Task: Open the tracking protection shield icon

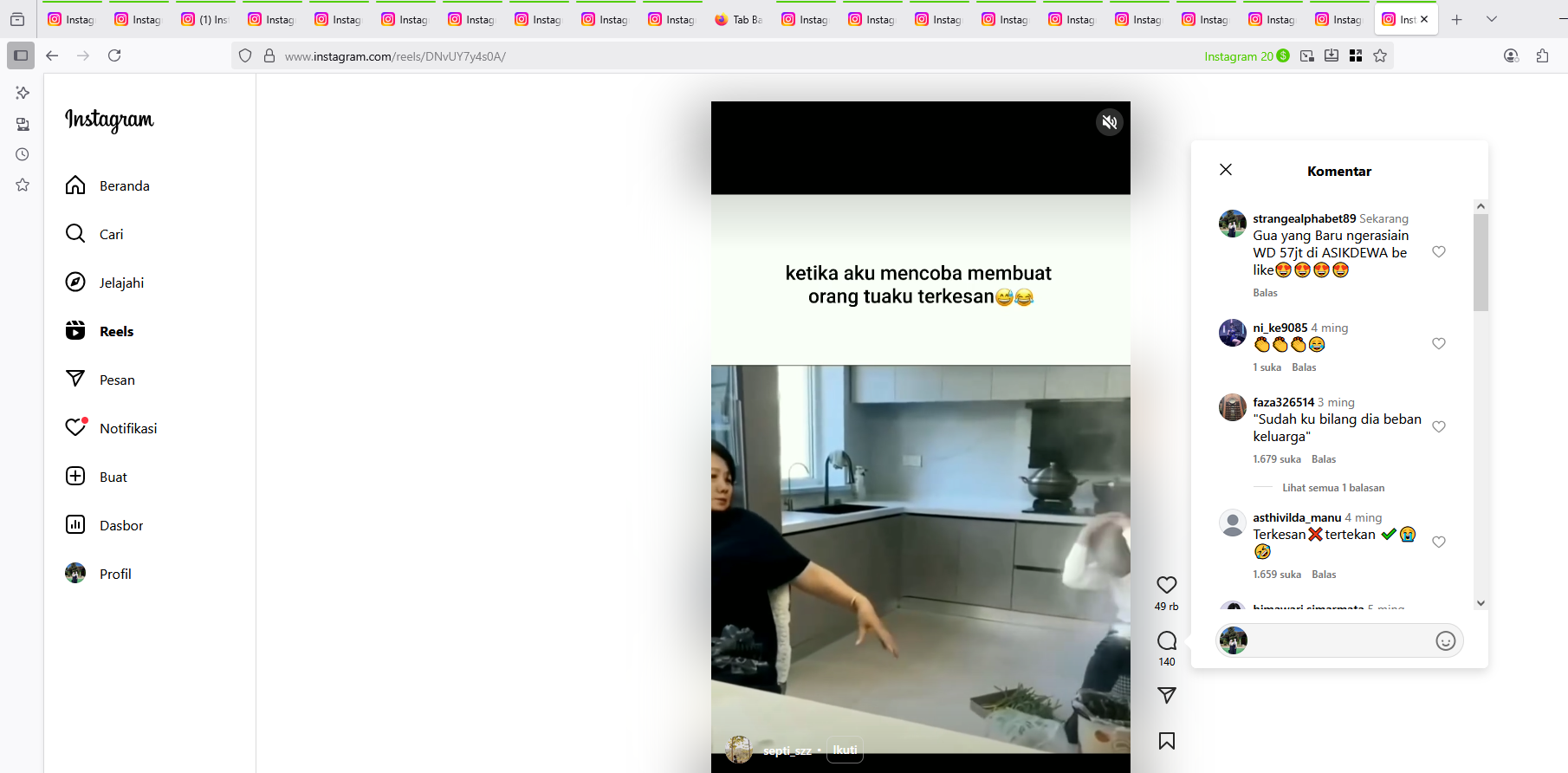Action: (245, 55)
